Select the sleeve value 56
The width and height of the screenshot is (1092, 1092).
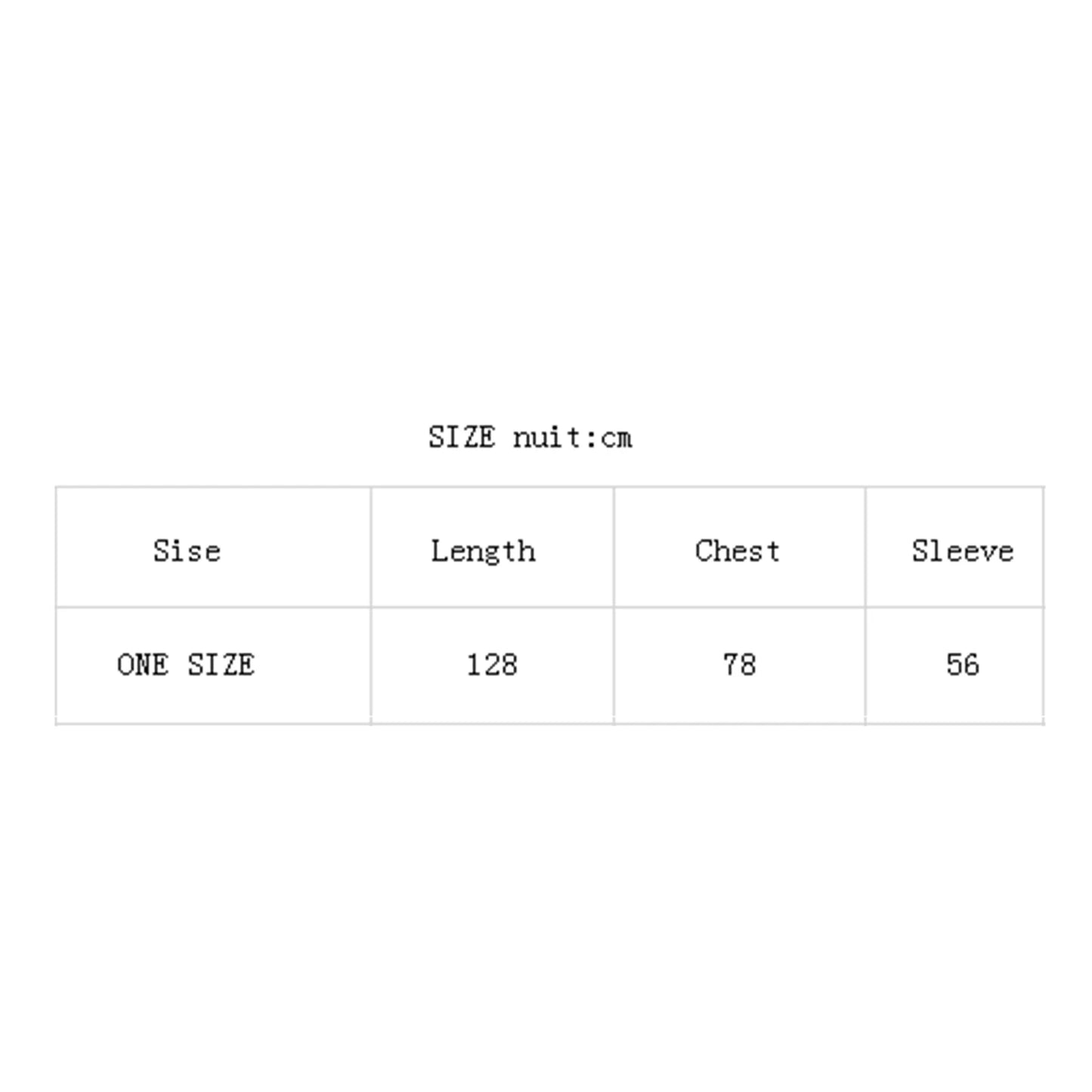pos(962,665)
